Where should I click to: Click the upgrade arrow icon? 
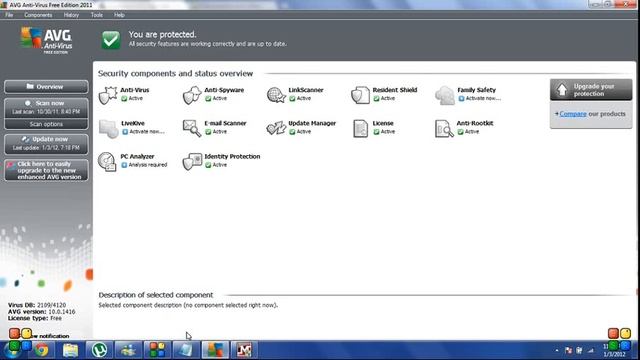pyautogui.click(x=562, y=90)
